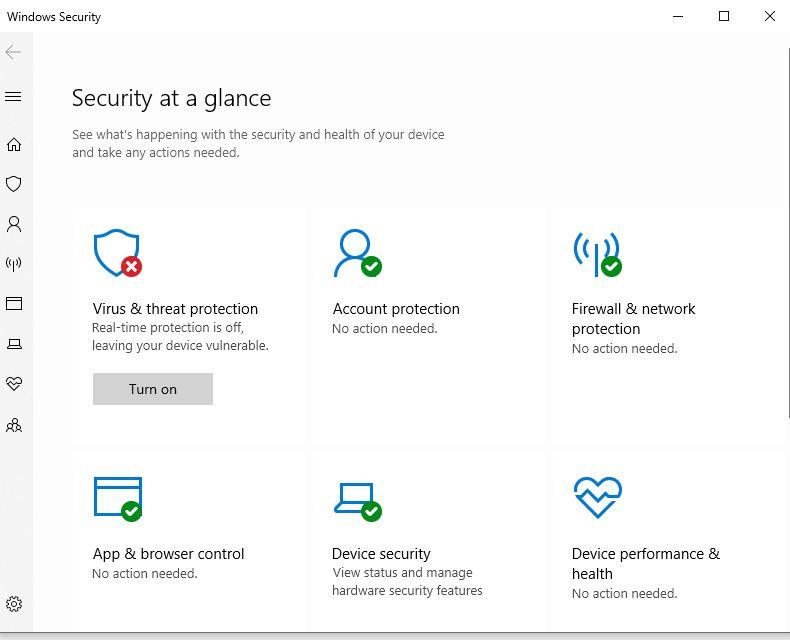Image resolution: width=790 pixels, height=640 pixels.
Task: Close the Windows Security window
Action: [x=769, y=16]
